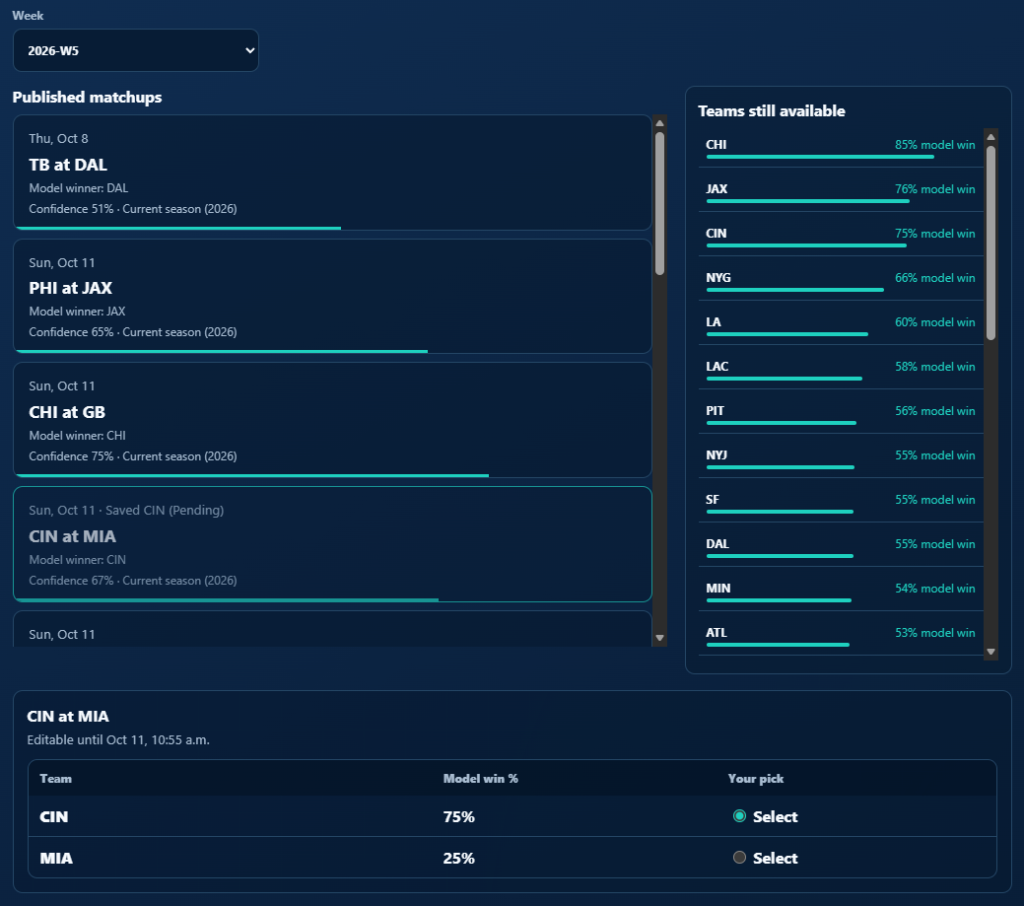The height and width of the screenshot is (906, 1024).
Task: Click the matchups list scroll-down arrow
Action: 660,638
